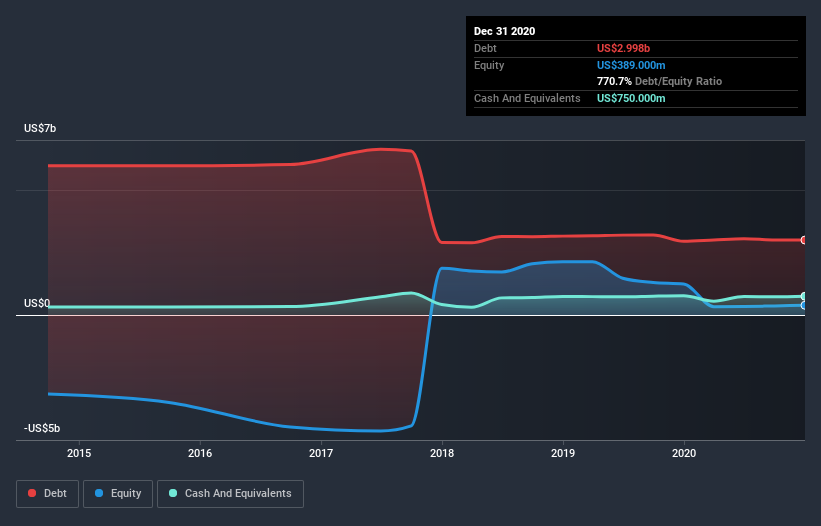Click the US$750.000m cash value
The height and width of the screenshot is (526, 821).
click(x=631, y=98)
